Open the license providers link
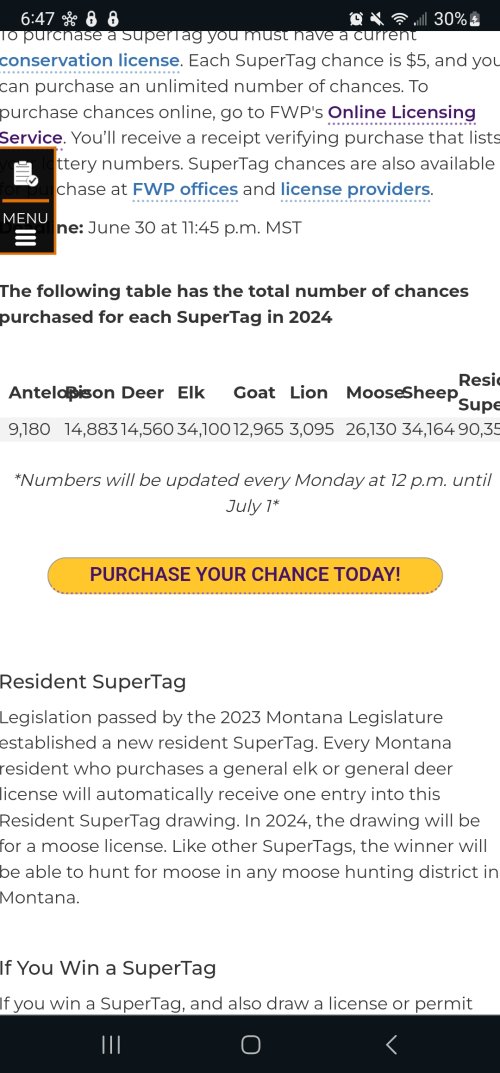Screen dimensions: 500x1073 pos(356,190)
